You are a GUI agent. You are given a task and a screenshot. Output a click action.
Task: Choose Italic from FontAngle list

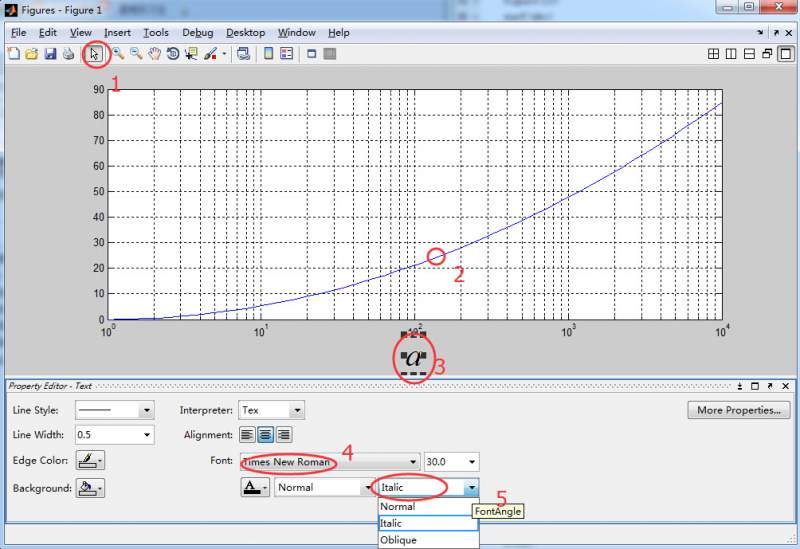click(428, 523)
